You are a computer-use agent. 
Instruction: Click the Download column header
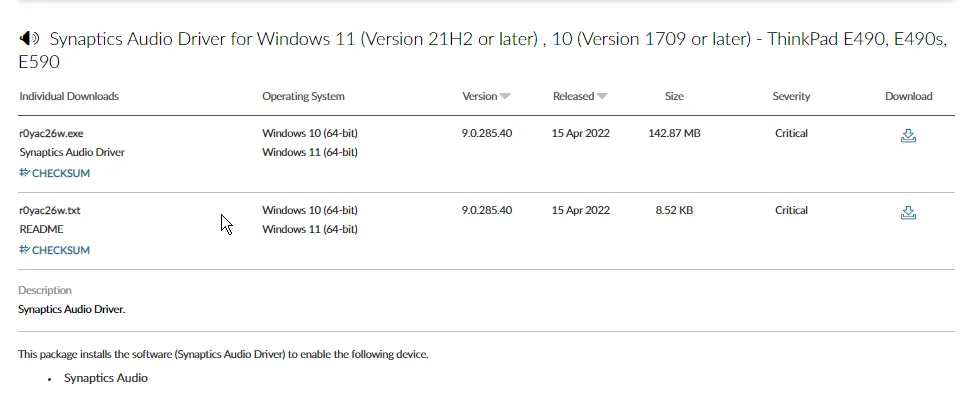point(908,97)
